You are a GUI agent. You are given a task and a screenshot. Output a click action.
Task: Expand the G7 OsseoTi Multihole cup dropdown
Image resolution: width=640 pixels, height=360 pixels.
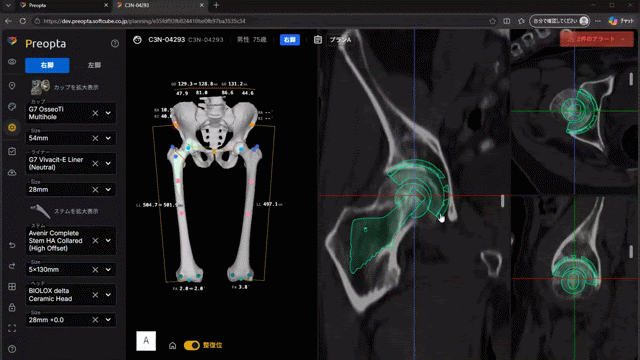pyautogui.click(x=108, y=113)
